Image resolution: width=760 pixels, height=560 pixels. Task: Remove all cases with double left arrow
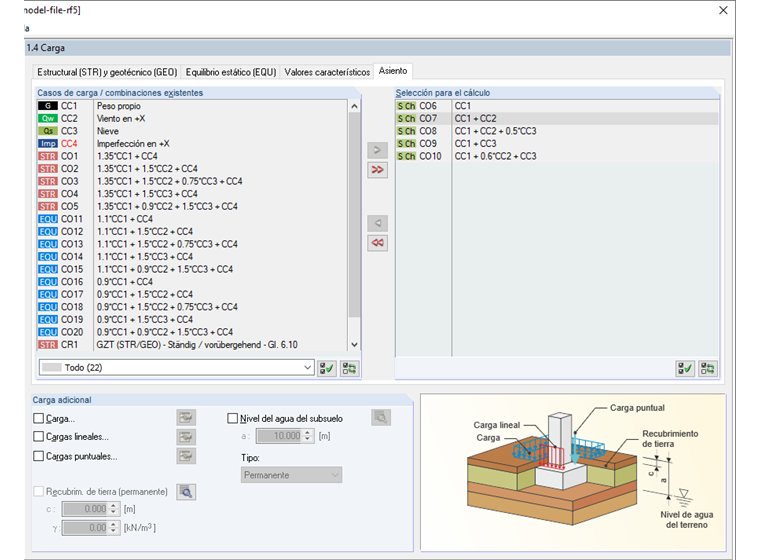coord(377,243)
